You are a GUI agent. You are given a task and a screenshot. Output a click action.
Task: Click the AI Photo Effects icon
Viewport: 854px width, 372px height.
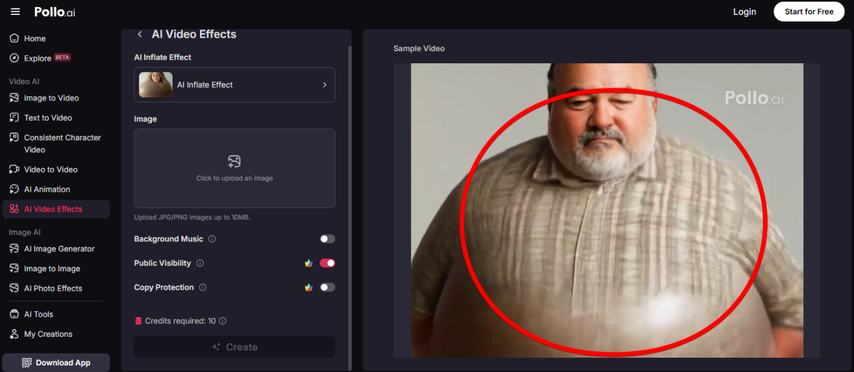tap(14, 289)
